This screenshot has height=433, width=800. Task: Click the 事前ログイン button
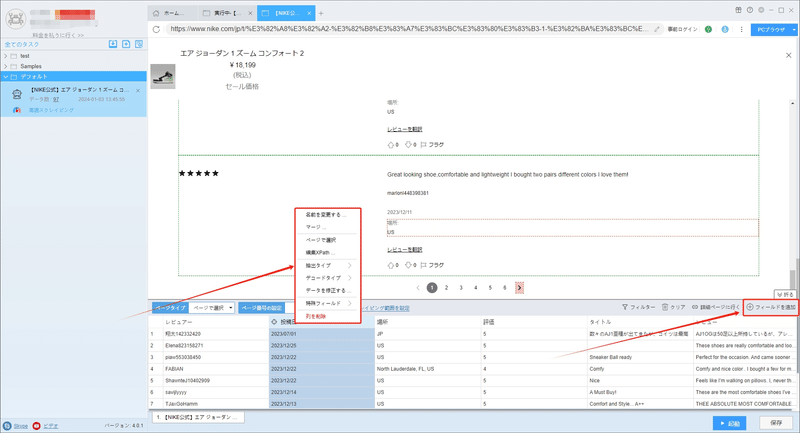pos(682,29)
